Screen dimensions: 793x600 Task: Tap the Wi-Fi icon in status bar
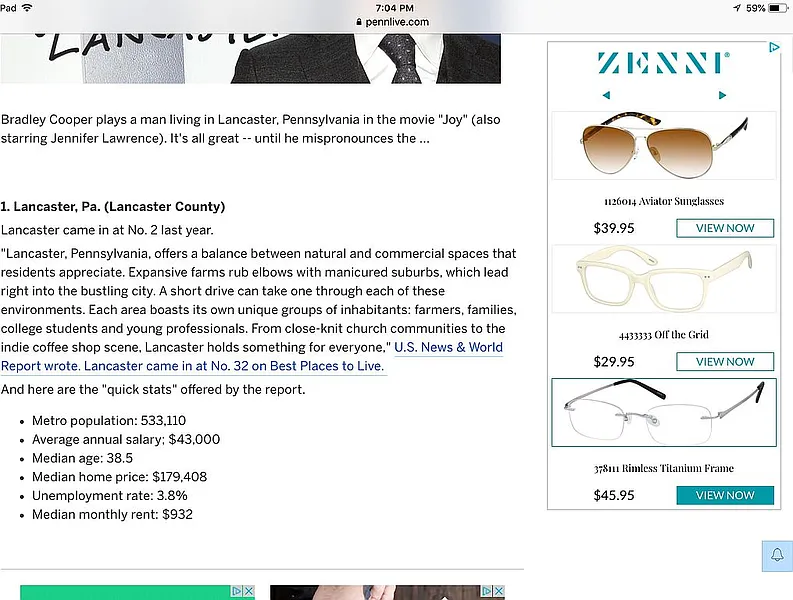point(27,7)
